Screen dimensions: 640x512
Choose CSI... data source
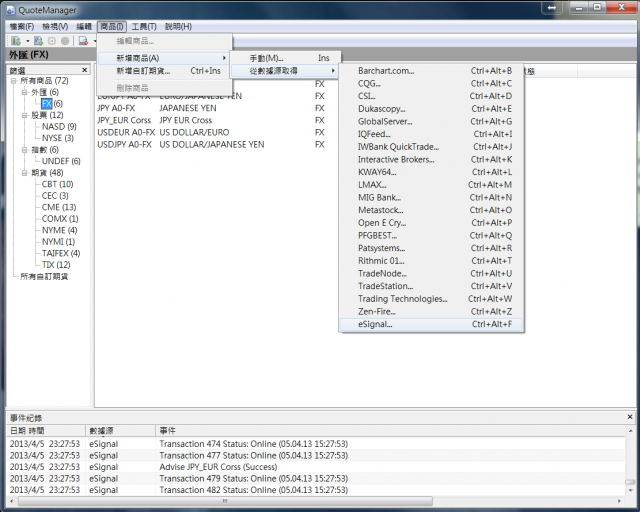pos(431,96)
